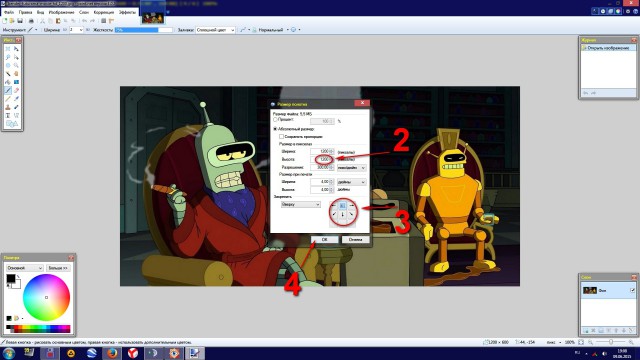Click OK in canvas size dialog
Image resolution: width=640 pixels, height=360 pixels.
click(324, 240)
